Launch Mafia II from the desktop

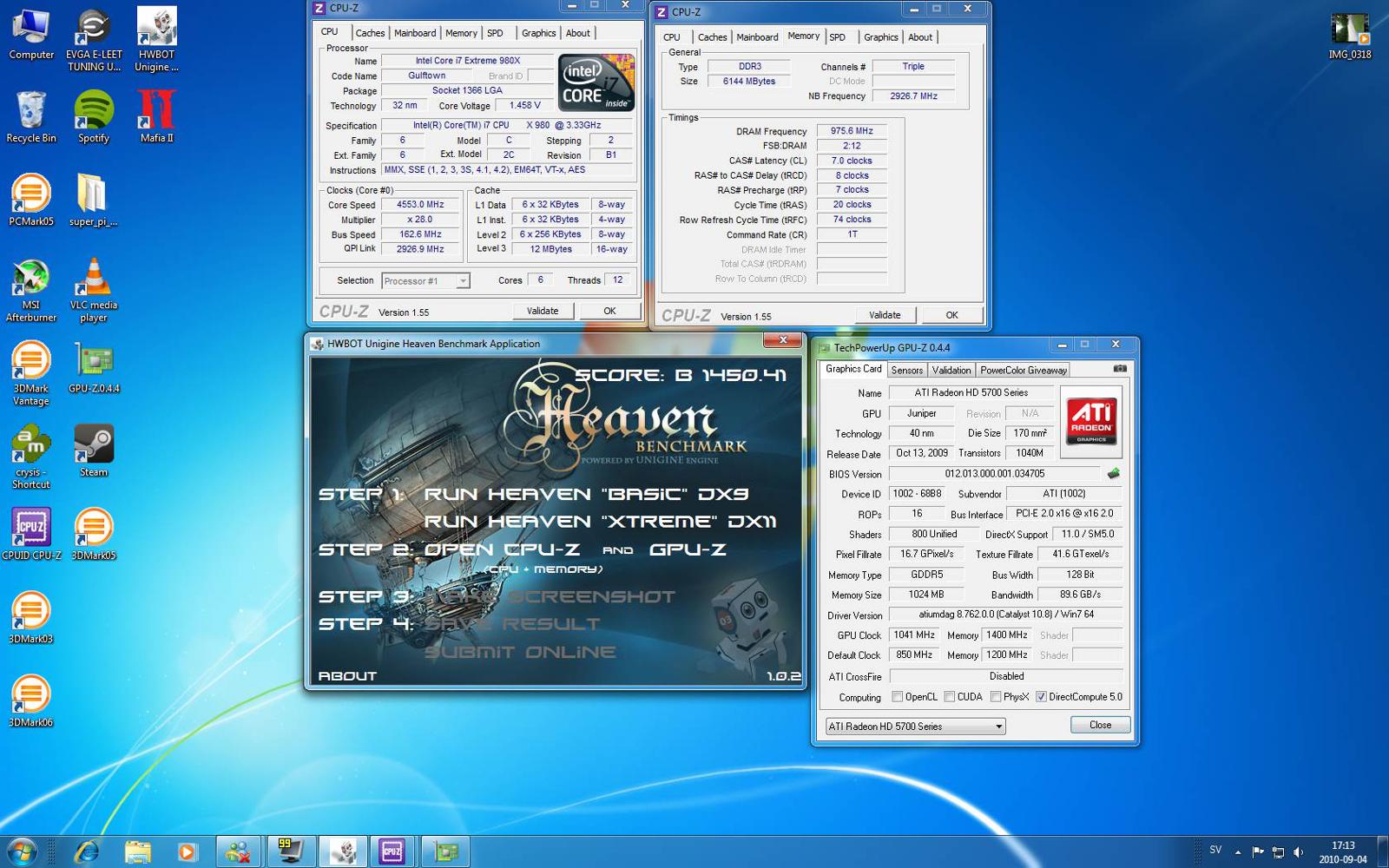click(157, 117)
